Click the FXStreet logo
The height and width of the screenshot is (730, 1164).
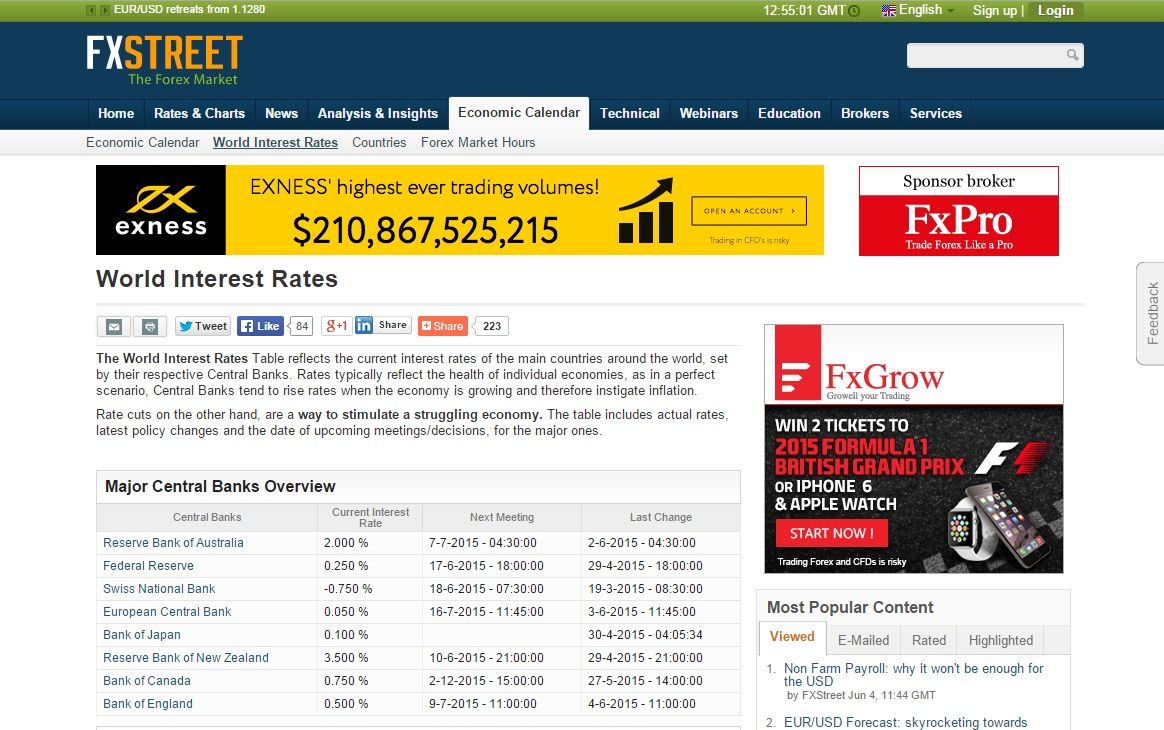[x=164, y=60]
